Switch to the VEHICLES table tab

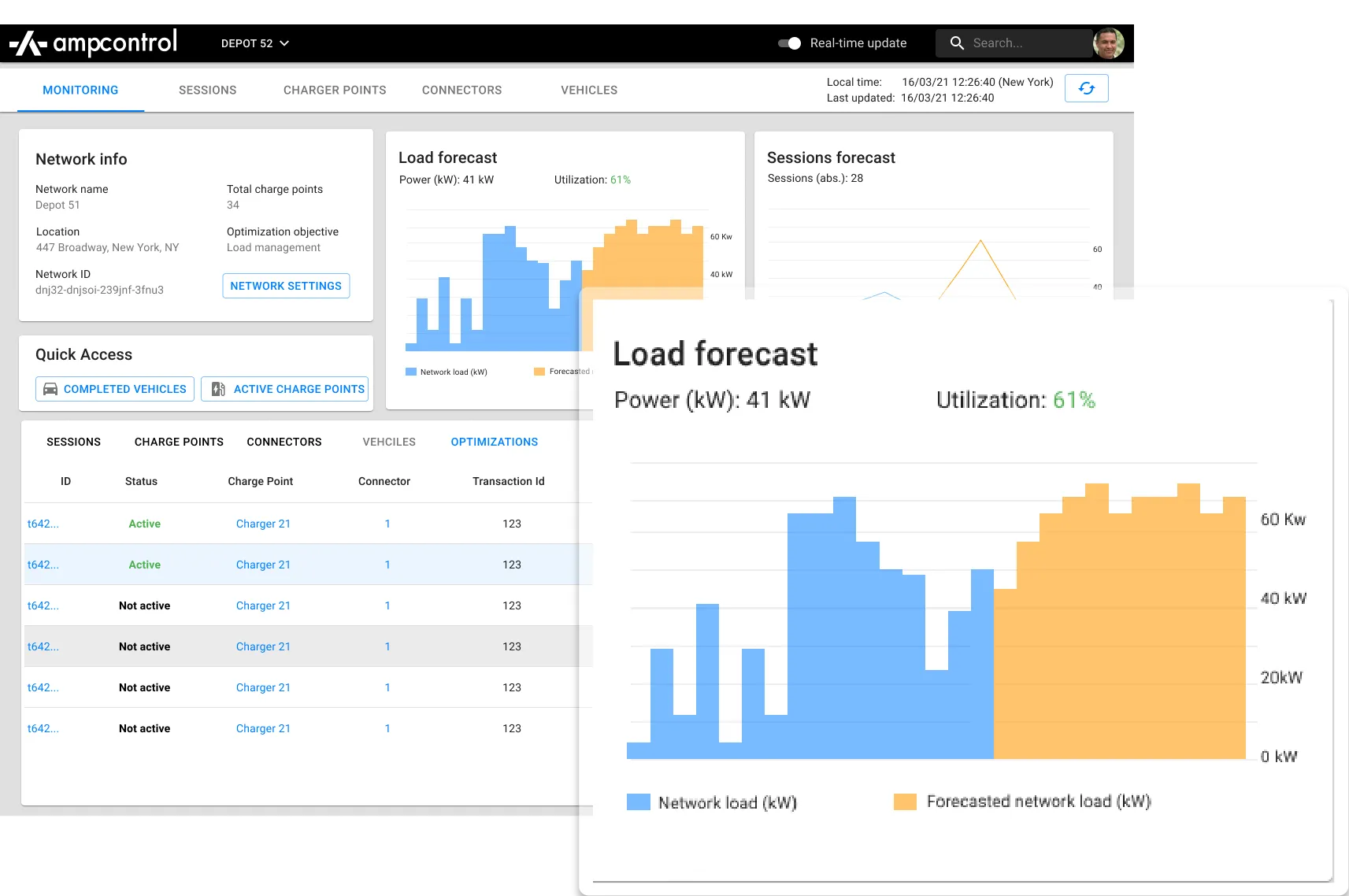pos(388,442)
